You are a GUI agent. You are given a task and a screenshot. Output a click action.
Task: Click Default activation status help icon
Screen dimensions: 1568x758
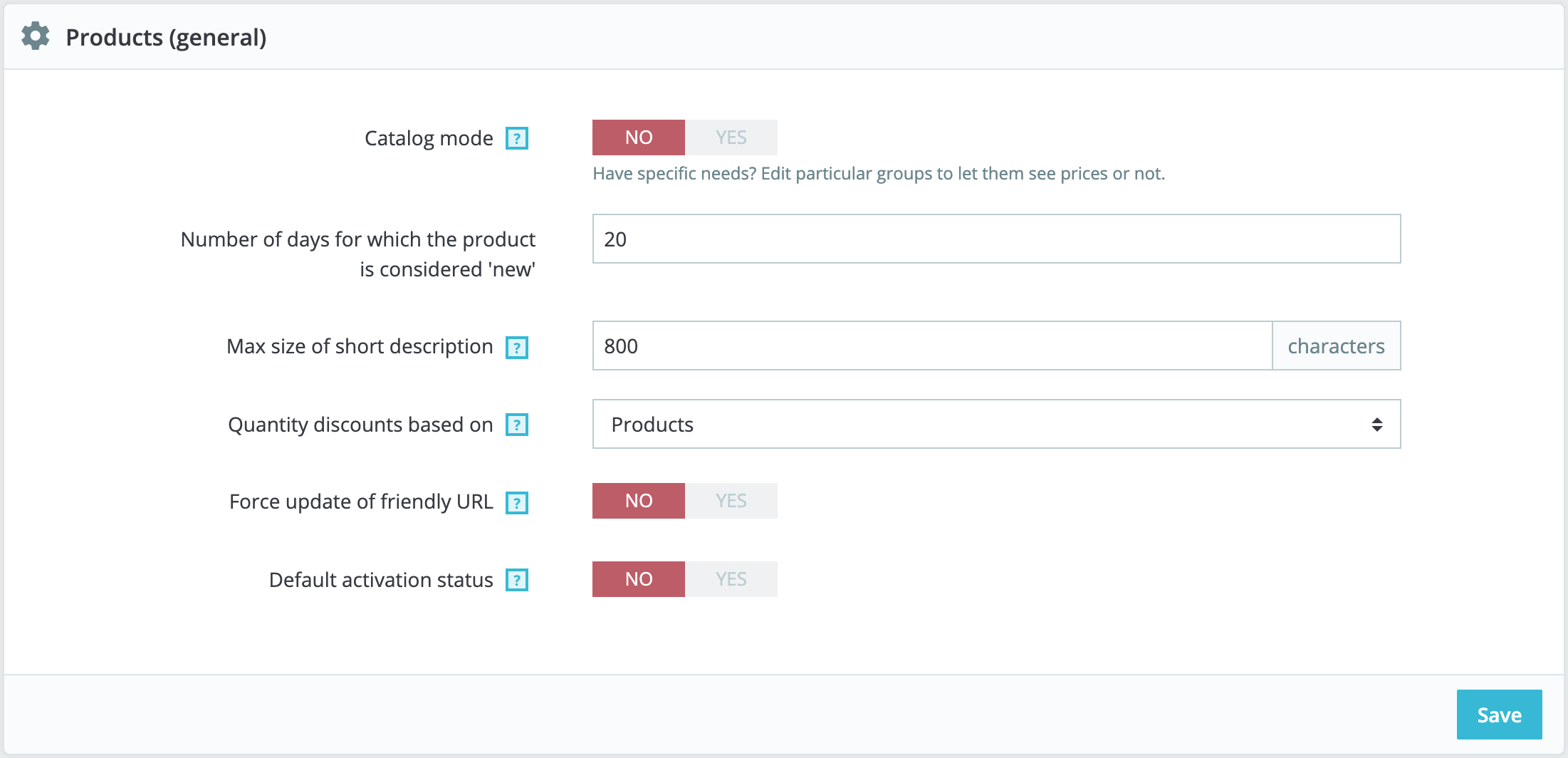(x=517, y=580)
